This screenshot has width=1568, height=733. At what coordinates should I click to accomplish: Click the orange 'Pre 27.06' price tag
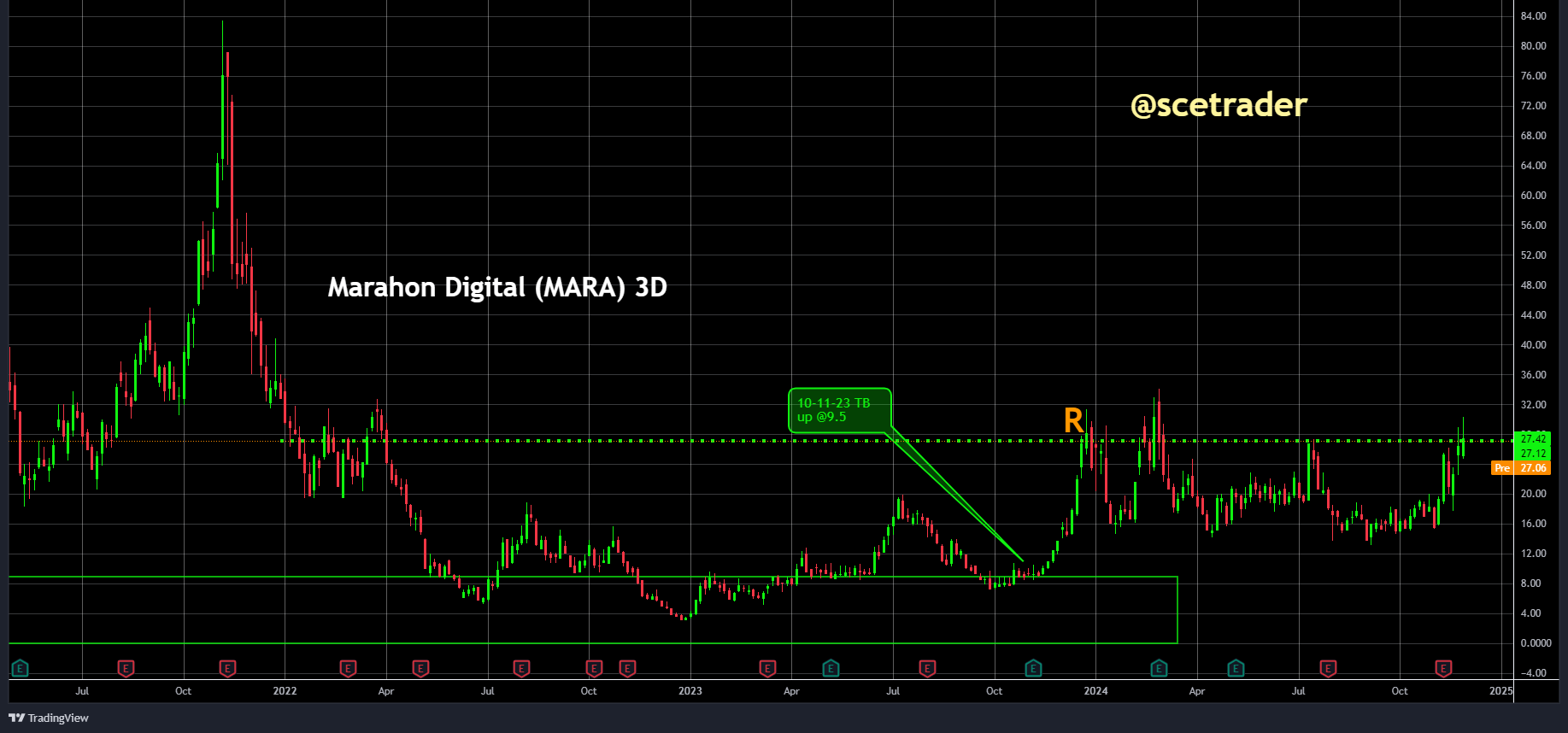(1521, 468)
